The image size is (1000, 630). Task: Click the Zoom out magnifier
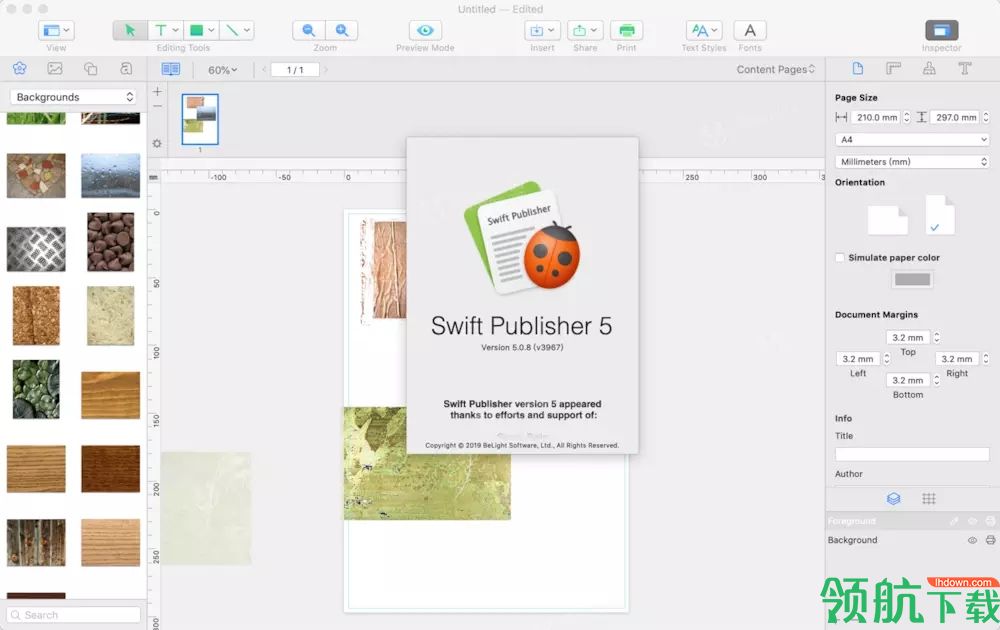[x=309, y=30]
